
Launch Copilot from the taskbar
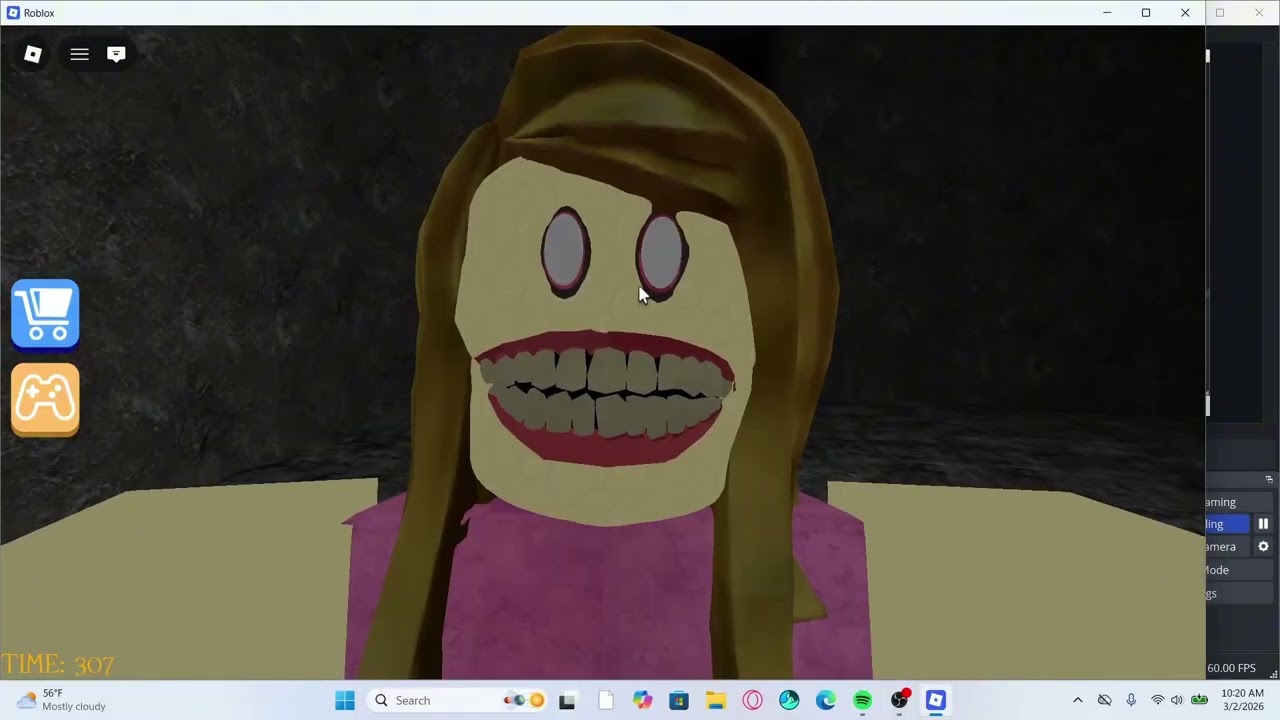[x=642, y=700]
